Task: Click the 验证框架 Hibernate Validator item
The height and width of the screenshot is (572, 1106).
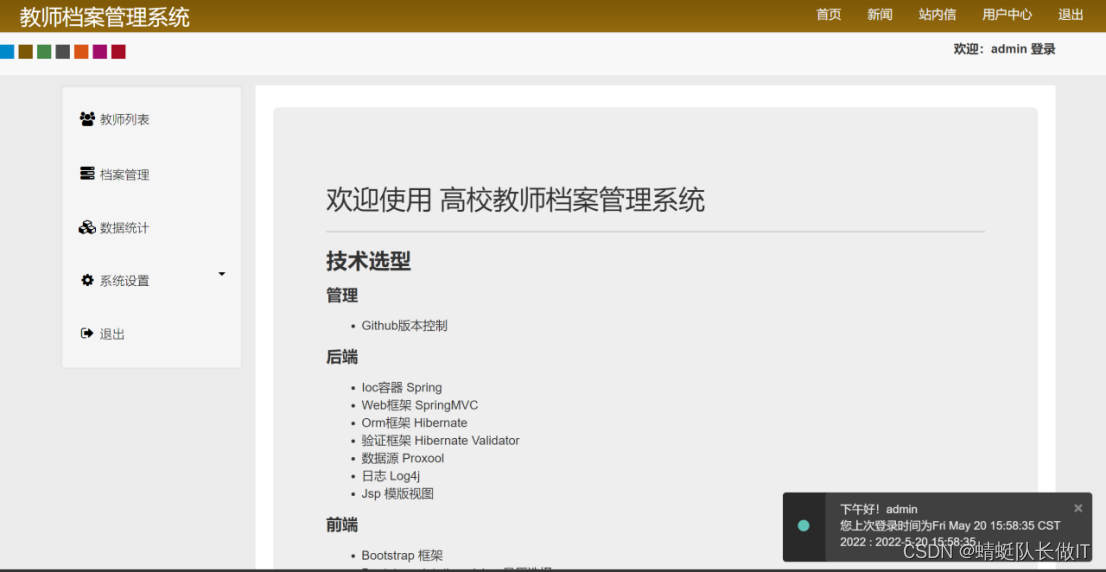Action: tap(441, 440)
